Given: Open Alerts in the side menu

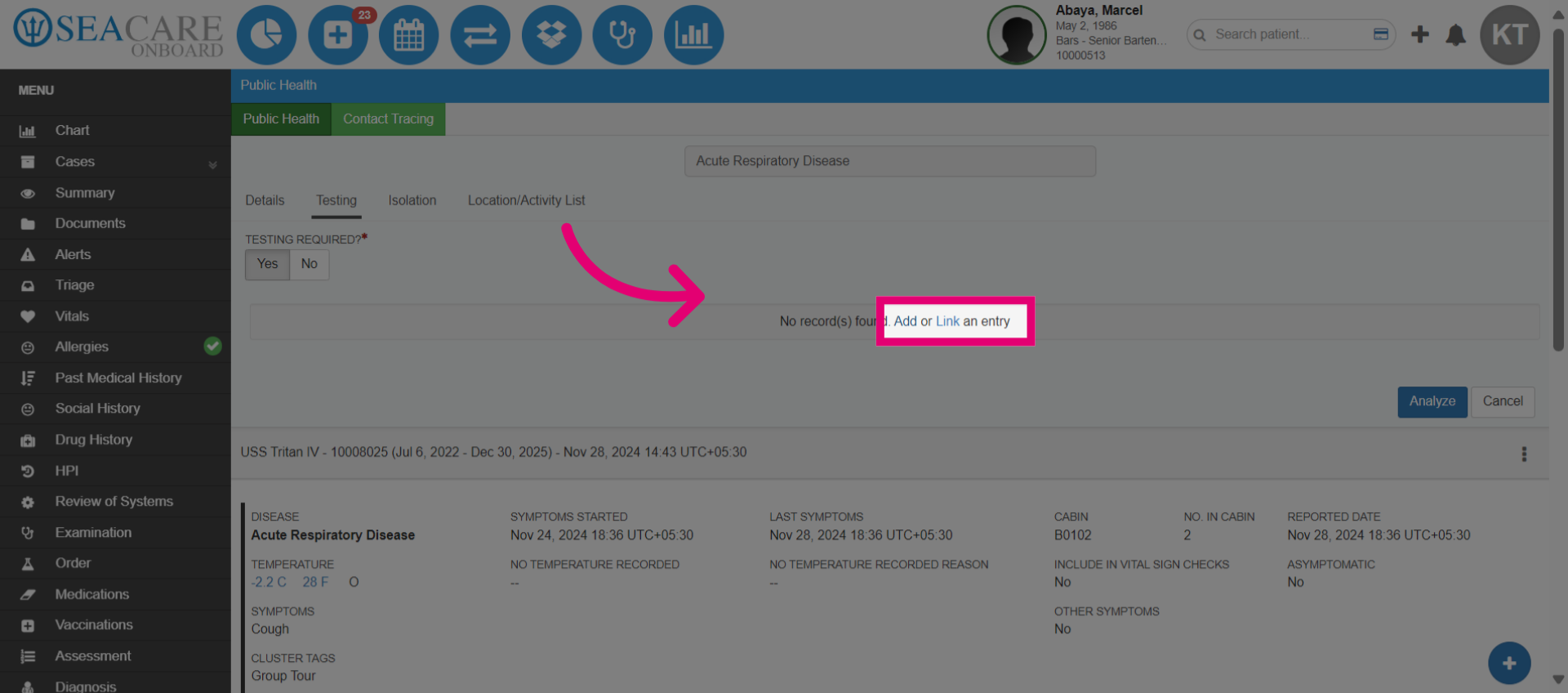Looking at the screenshot, I should tap(115, 254).
